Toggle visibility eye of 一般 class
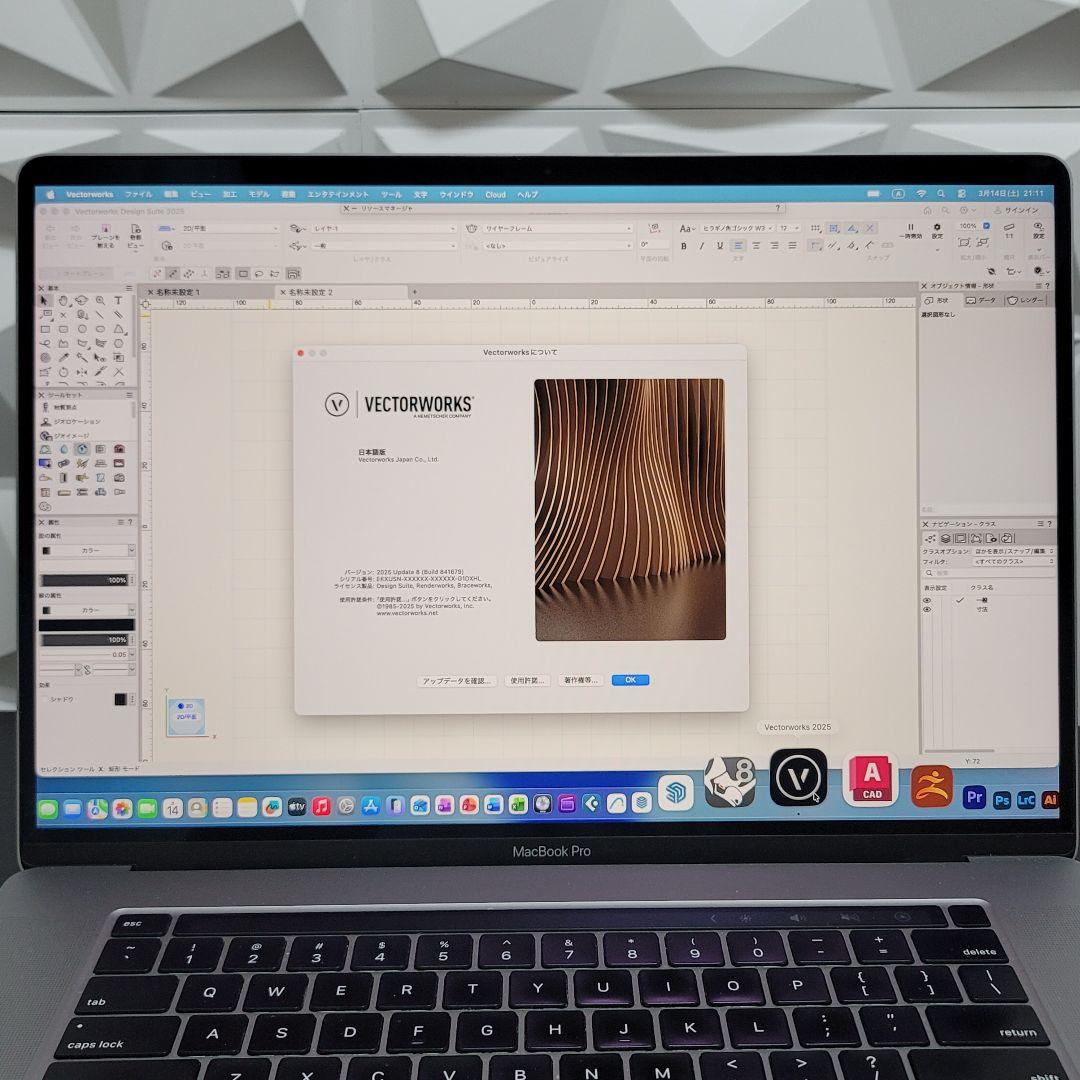Screen dimensions: 1080x1080 click(x=927, y=601)
